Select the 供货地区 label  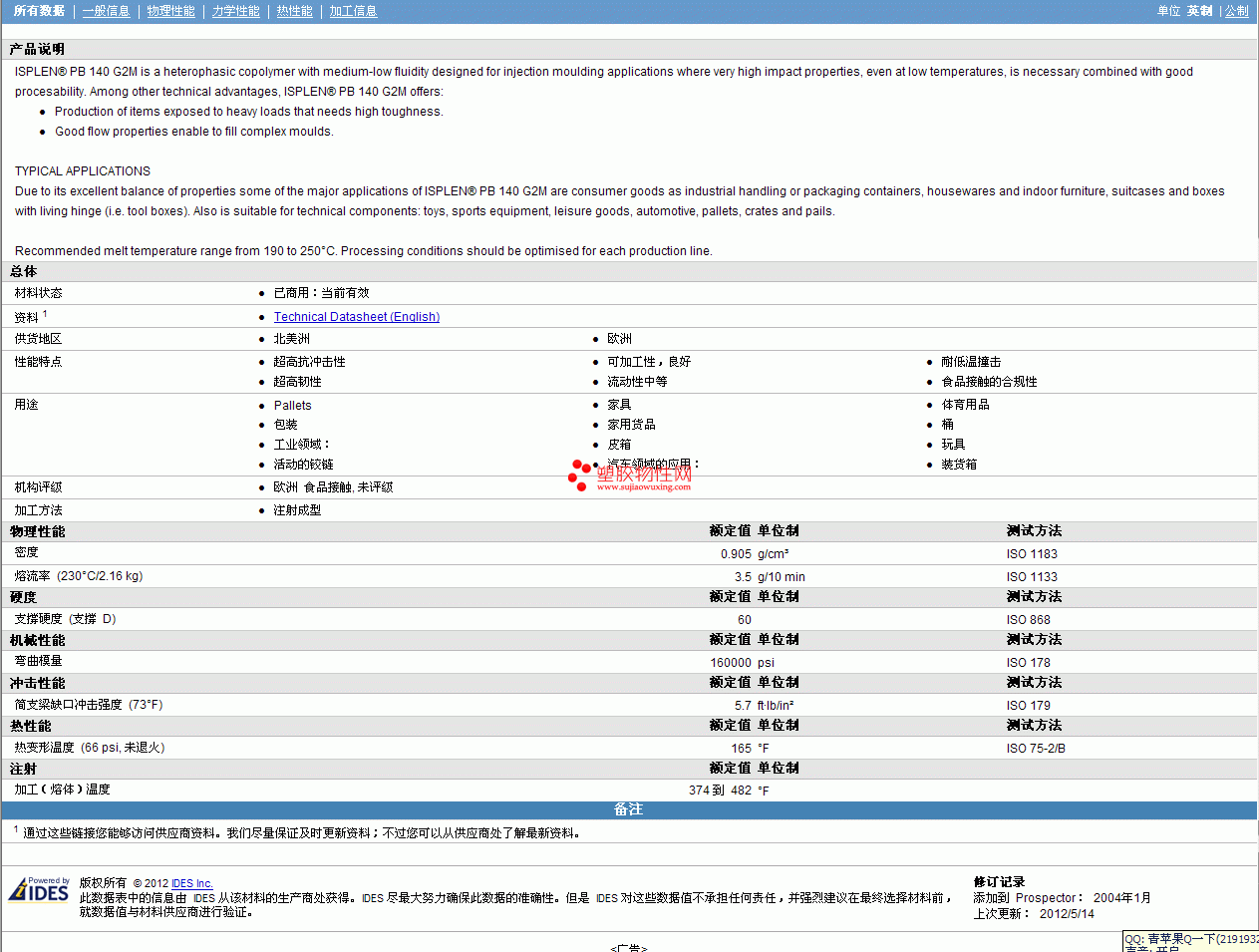coord(38,339)
